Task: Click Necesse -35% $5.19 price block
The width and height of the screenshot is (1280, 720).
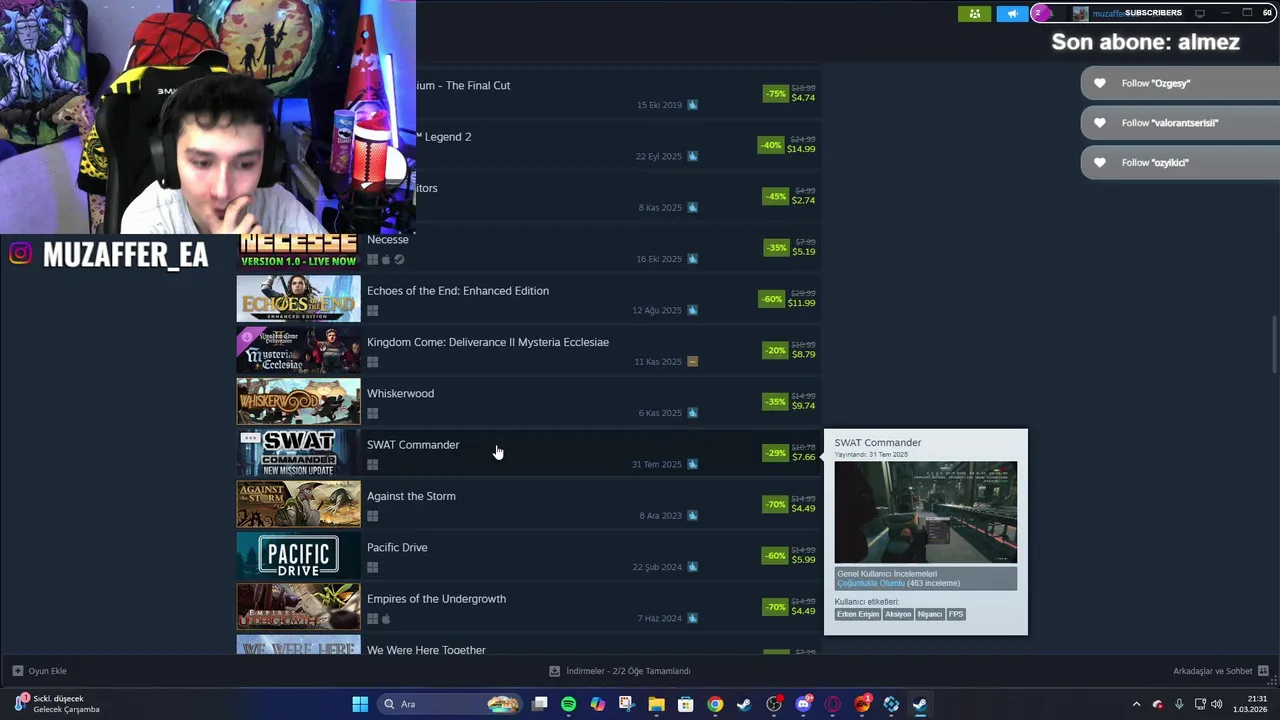Action: coord(790,248)
